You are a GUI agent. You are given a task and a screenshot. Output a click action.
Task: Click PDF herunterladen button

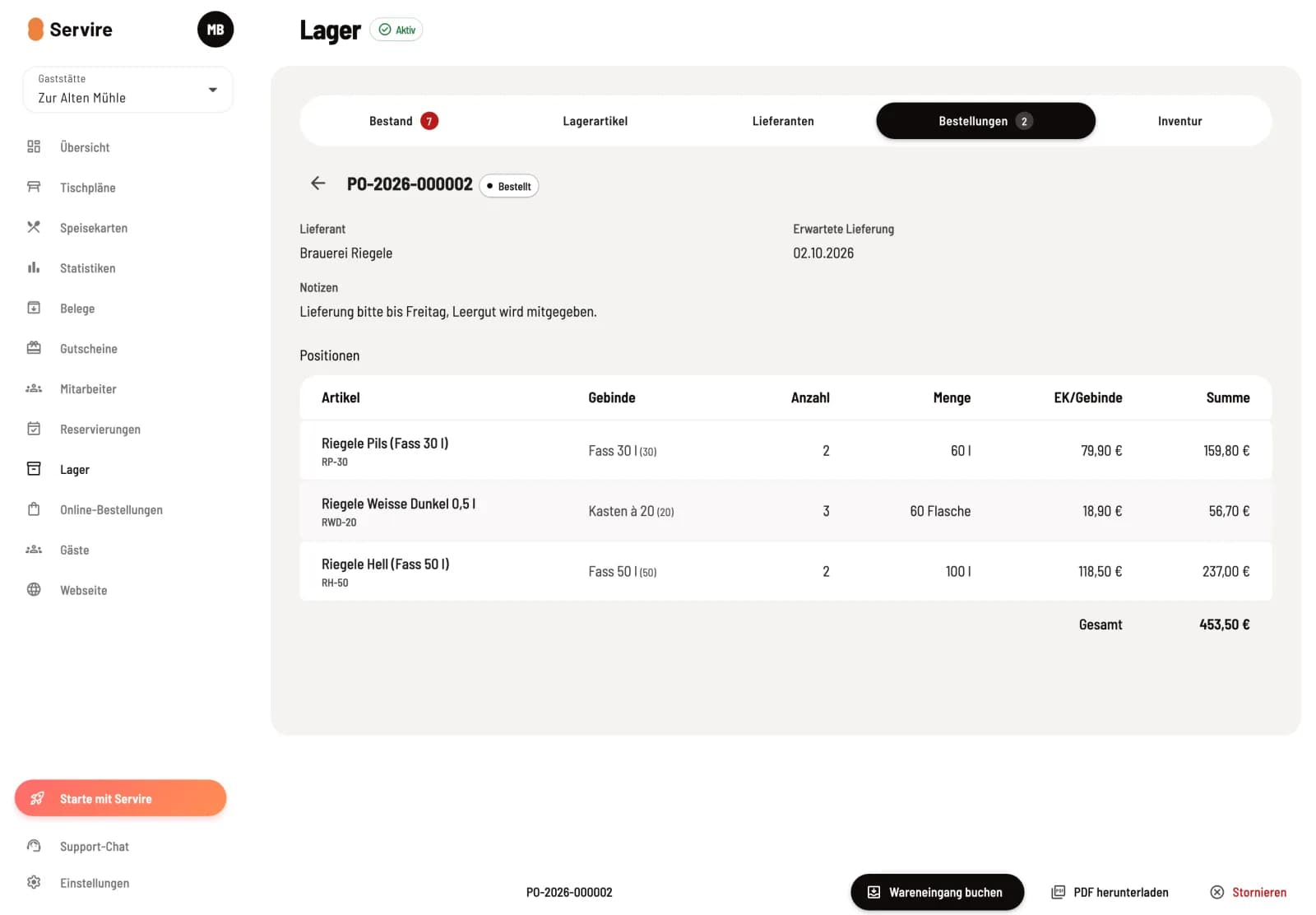pyautogui.click(x=1110, y=892)
